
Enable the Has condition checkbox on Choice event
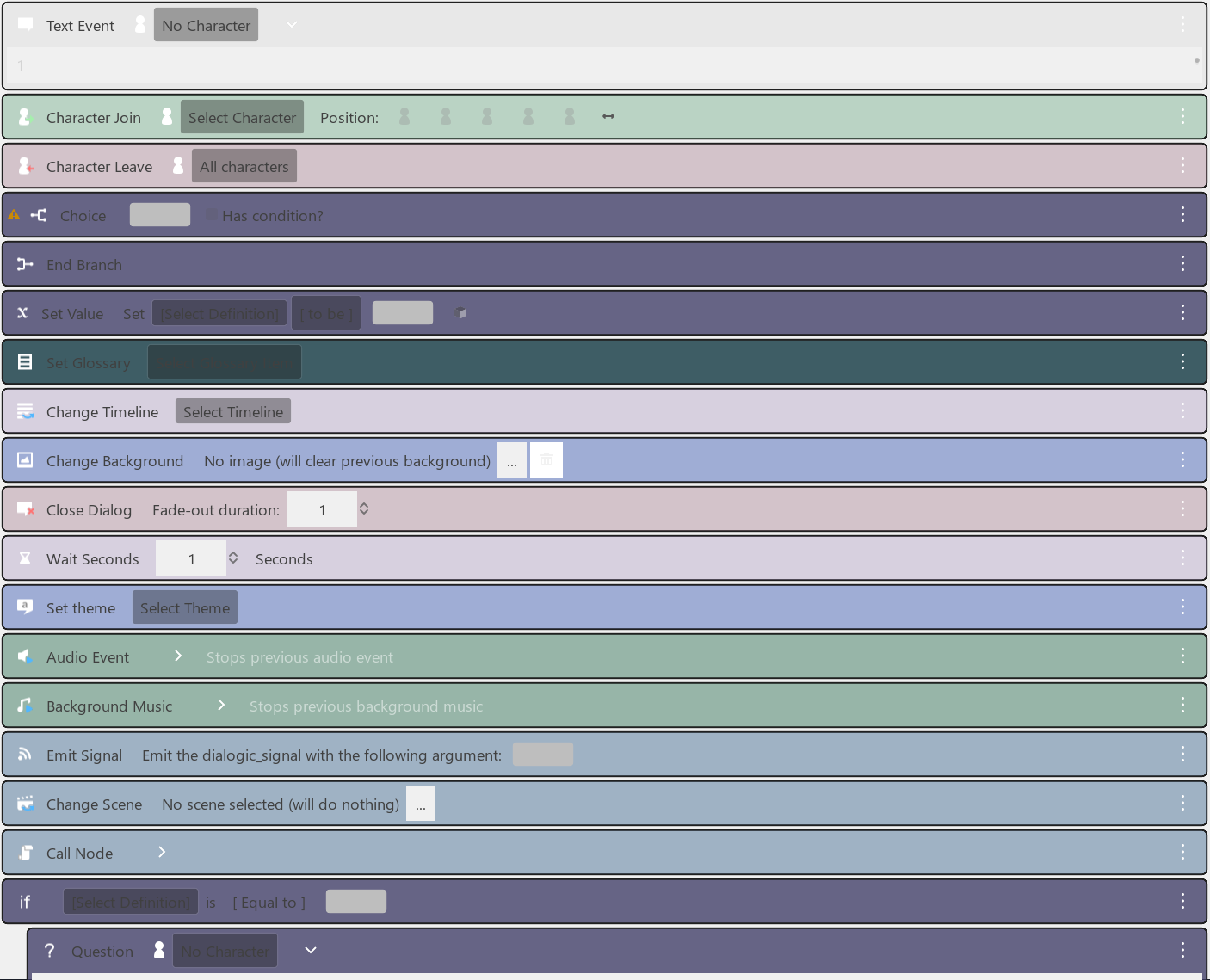pyautogui.click(x=212, y=214)
